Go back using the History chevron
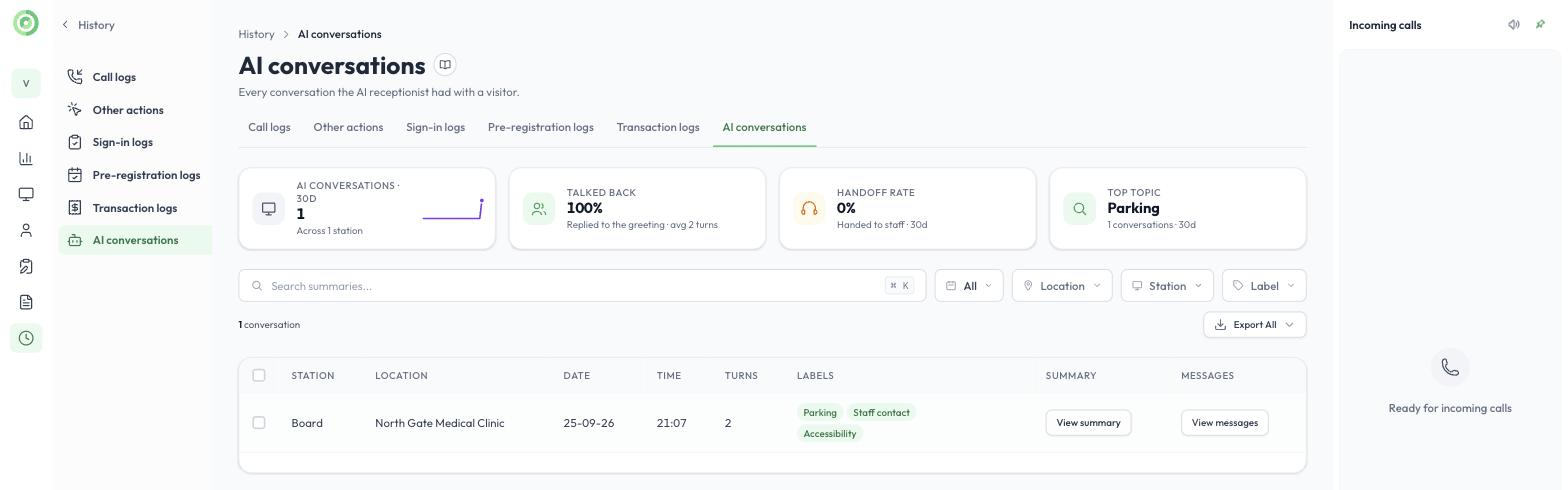This screenshot has height=490, width=1568. point(65,24)
